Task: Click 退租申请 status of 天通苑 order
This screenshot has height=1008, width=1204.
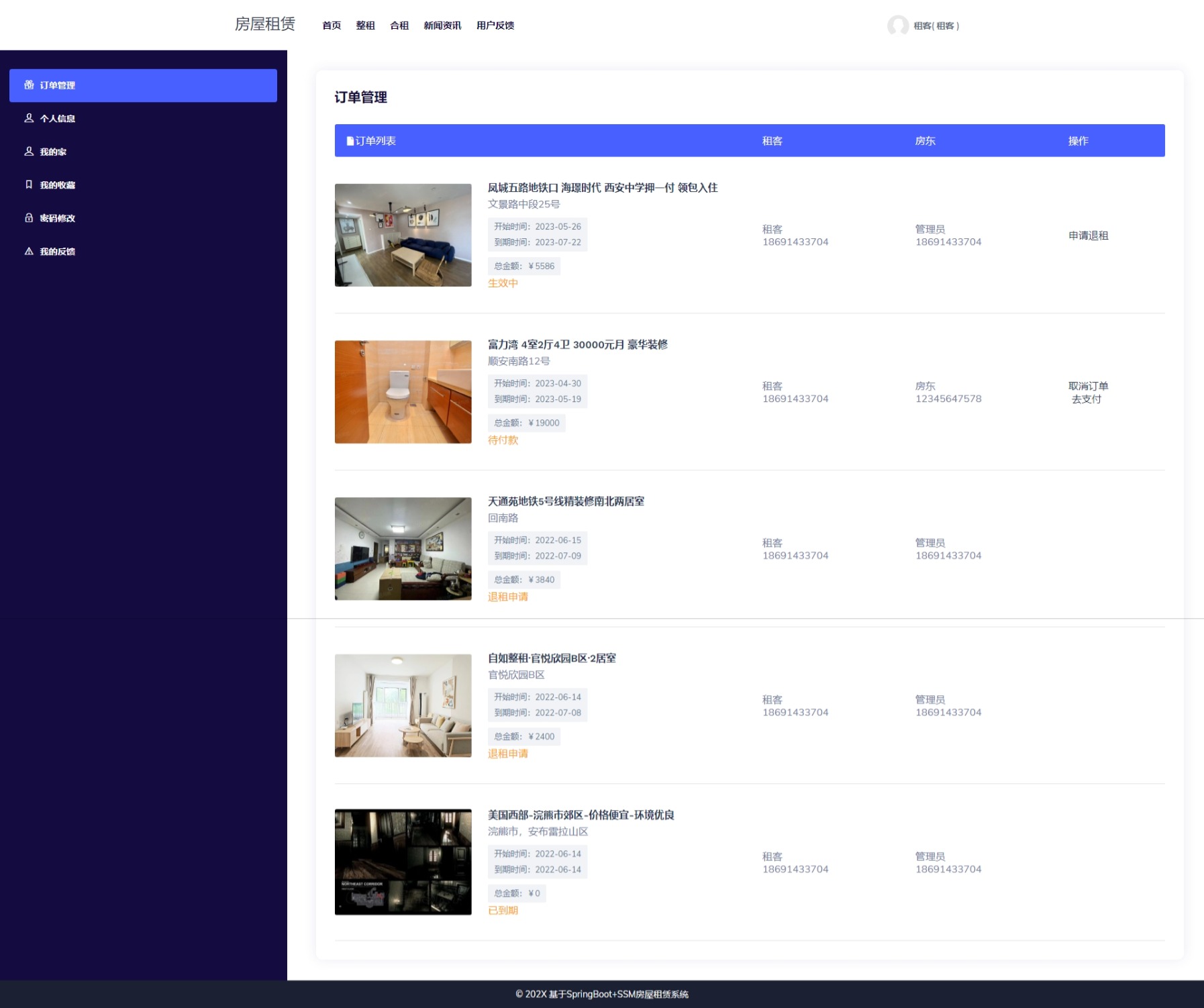Action: coord(508,597)
